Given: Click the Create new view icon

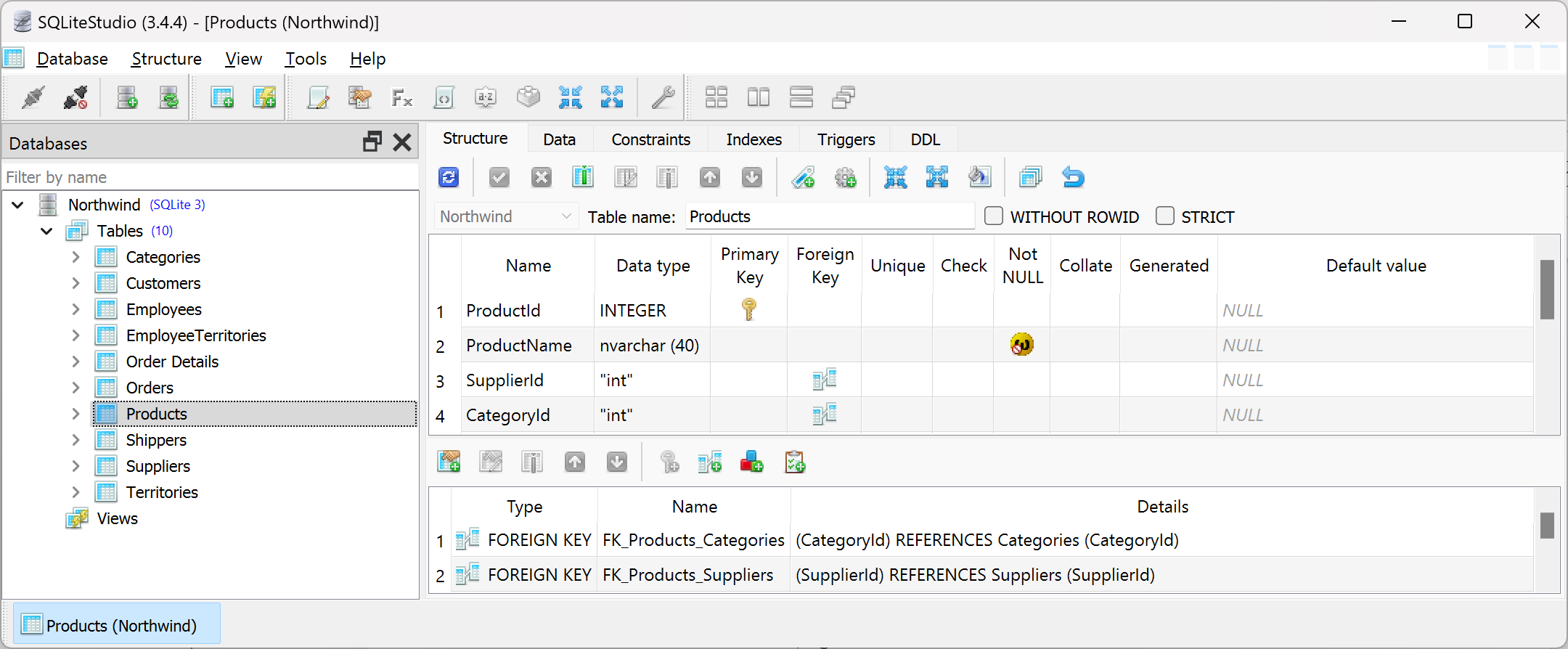Looking at the screenshot, I should point(264,97).
